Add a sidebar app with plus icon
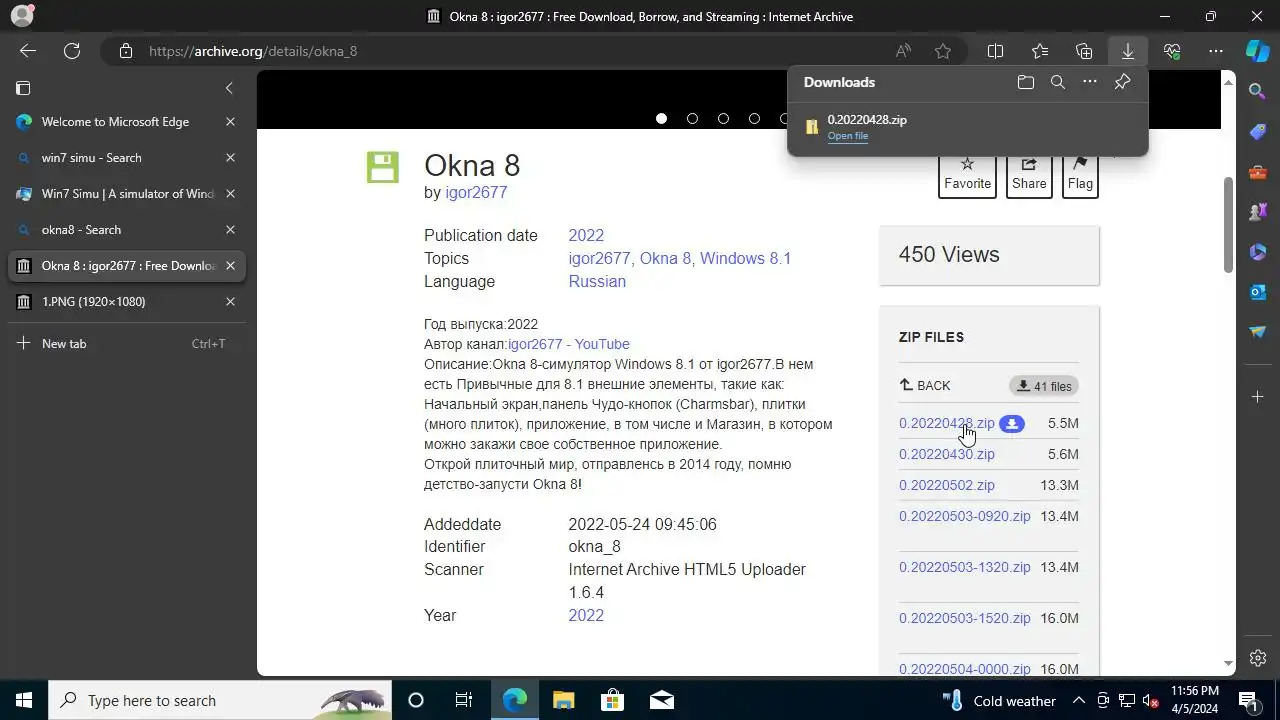The width and height of the screenshot is (1280, 720). tap(1258, 397)
